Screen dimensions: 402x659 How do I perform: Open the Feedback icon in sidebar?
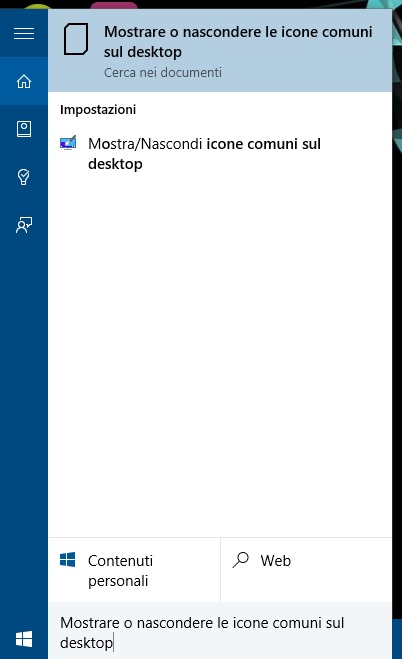[x=24, y=225]
